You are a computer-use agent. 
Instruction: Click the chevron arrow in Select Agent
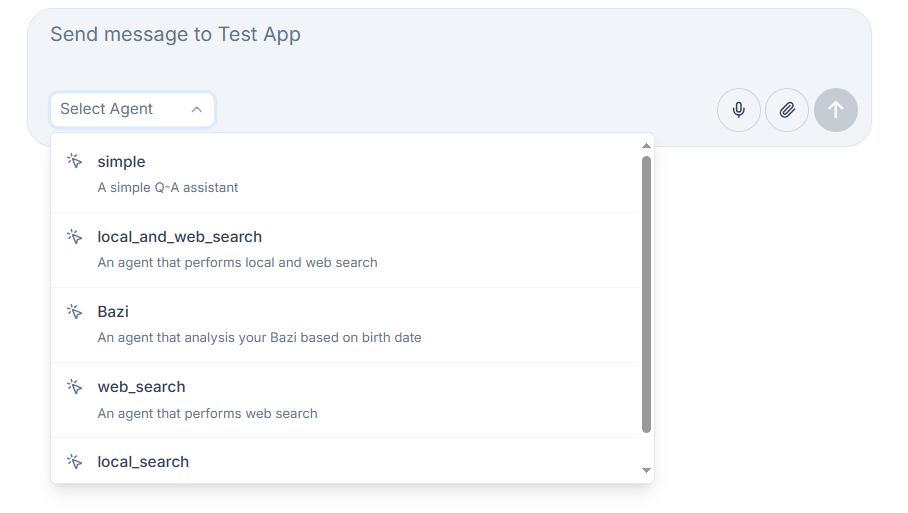[x=197, y=110]
